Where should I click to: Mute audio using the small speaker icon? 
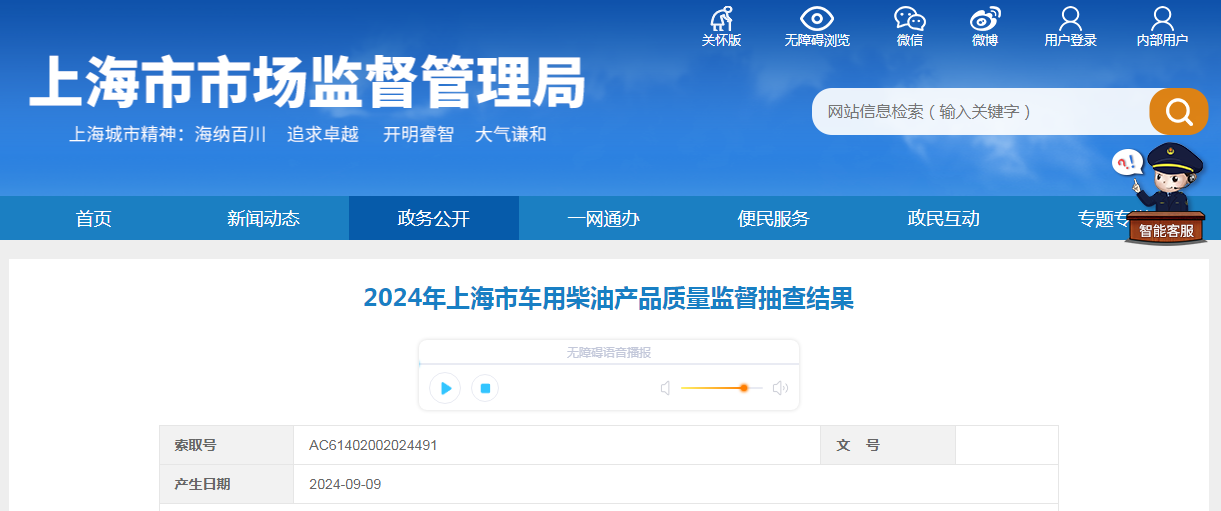(x=665, y=388)
